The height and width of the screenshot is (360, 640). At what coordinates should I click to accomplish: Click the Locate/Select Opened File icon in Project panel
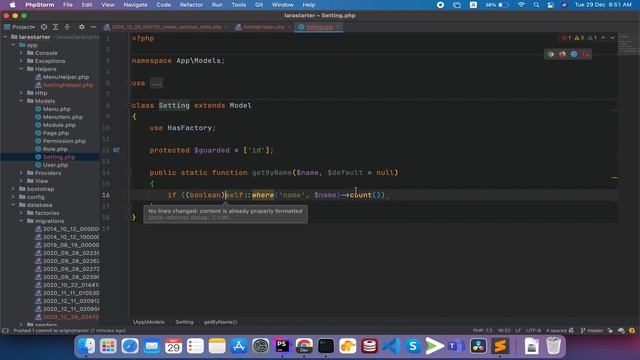(44, 27)
